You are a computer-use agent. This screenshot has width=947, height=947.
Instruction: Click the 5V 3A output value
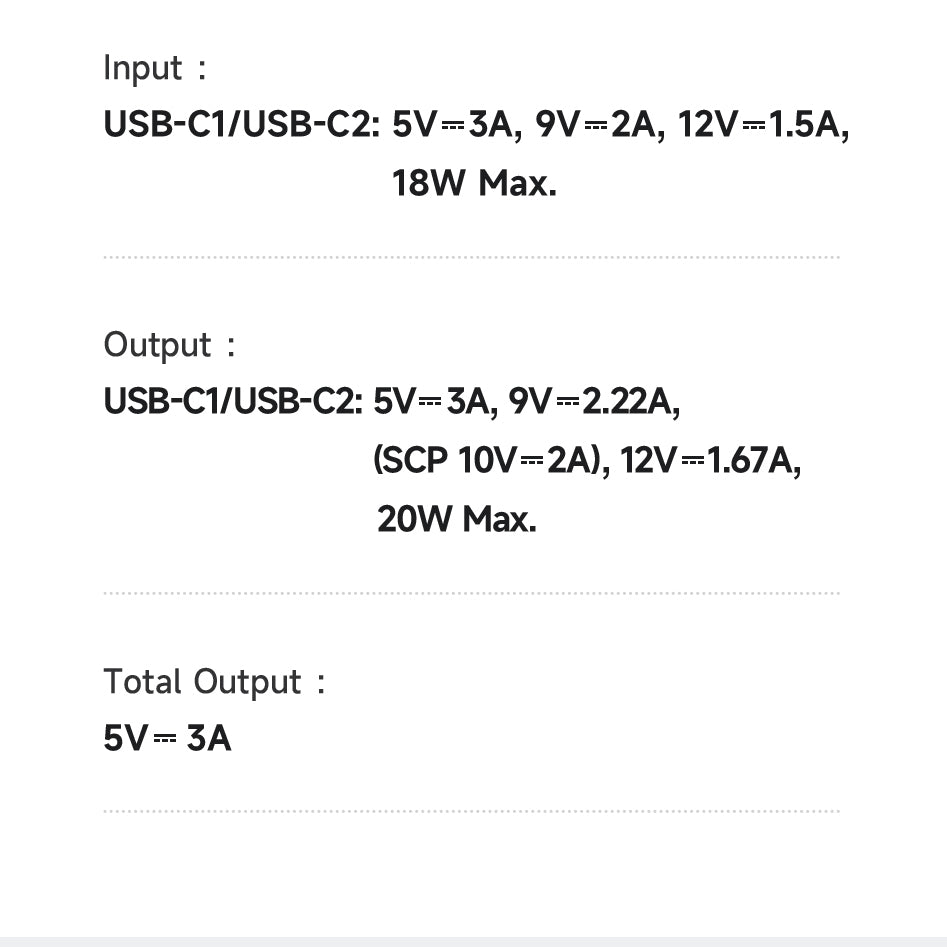click(x=435, y=401)
